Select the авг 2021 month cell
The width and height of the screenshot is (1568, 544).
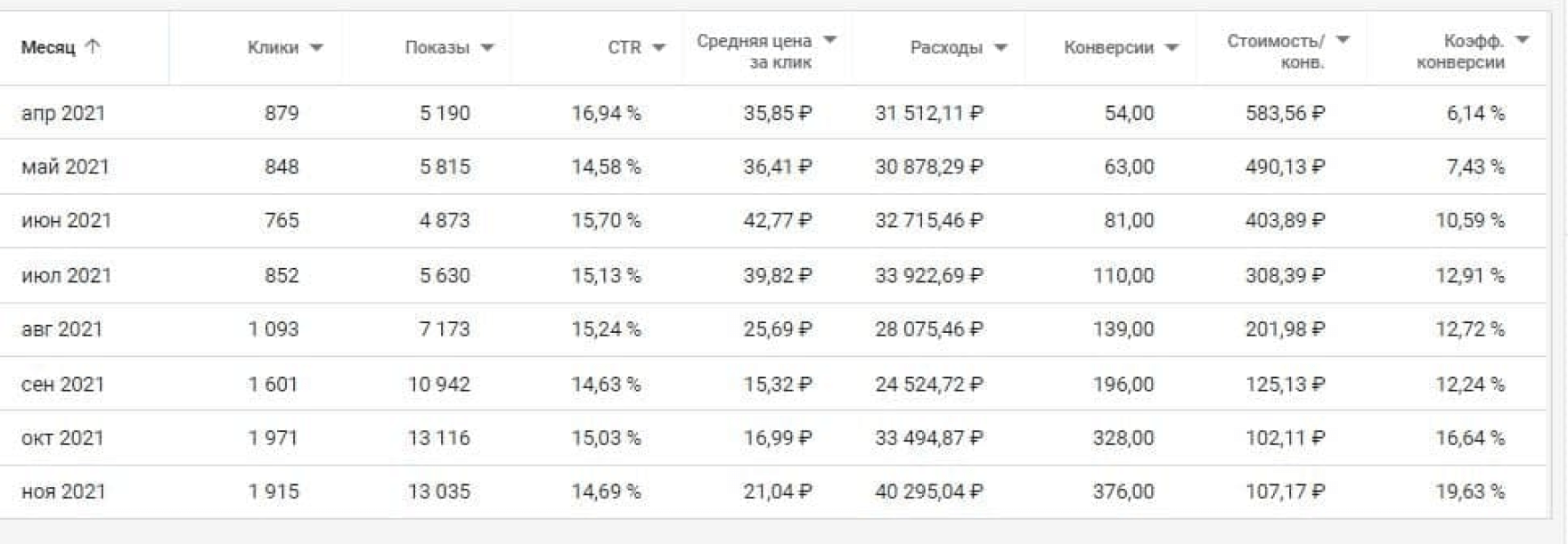coord(62,329)
